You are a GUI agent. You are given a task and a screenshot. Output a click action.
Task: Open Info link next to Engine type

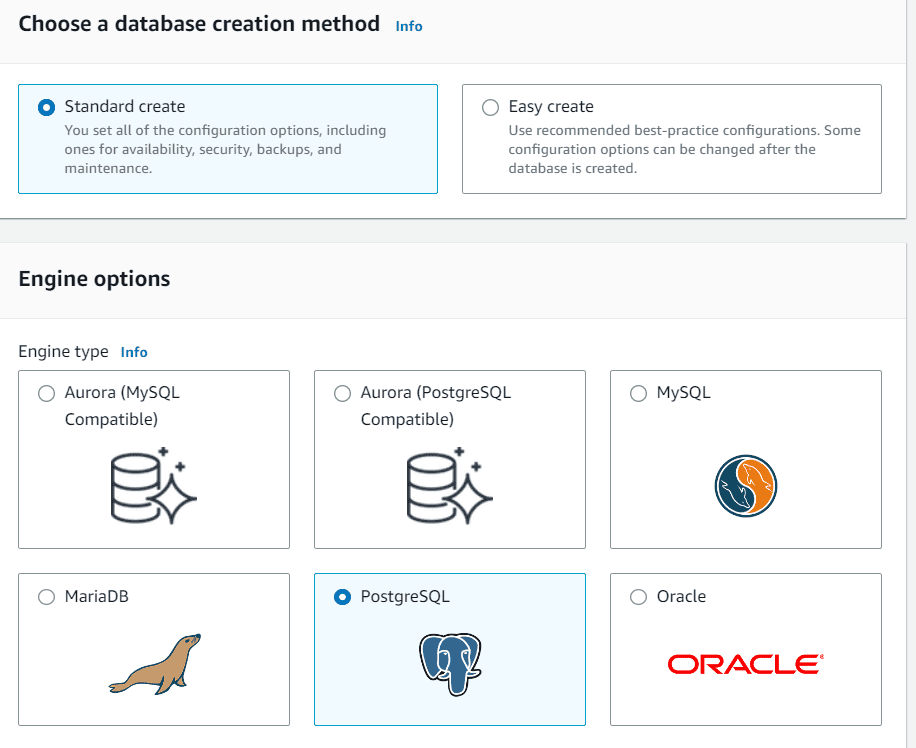(x=134, y=352)
